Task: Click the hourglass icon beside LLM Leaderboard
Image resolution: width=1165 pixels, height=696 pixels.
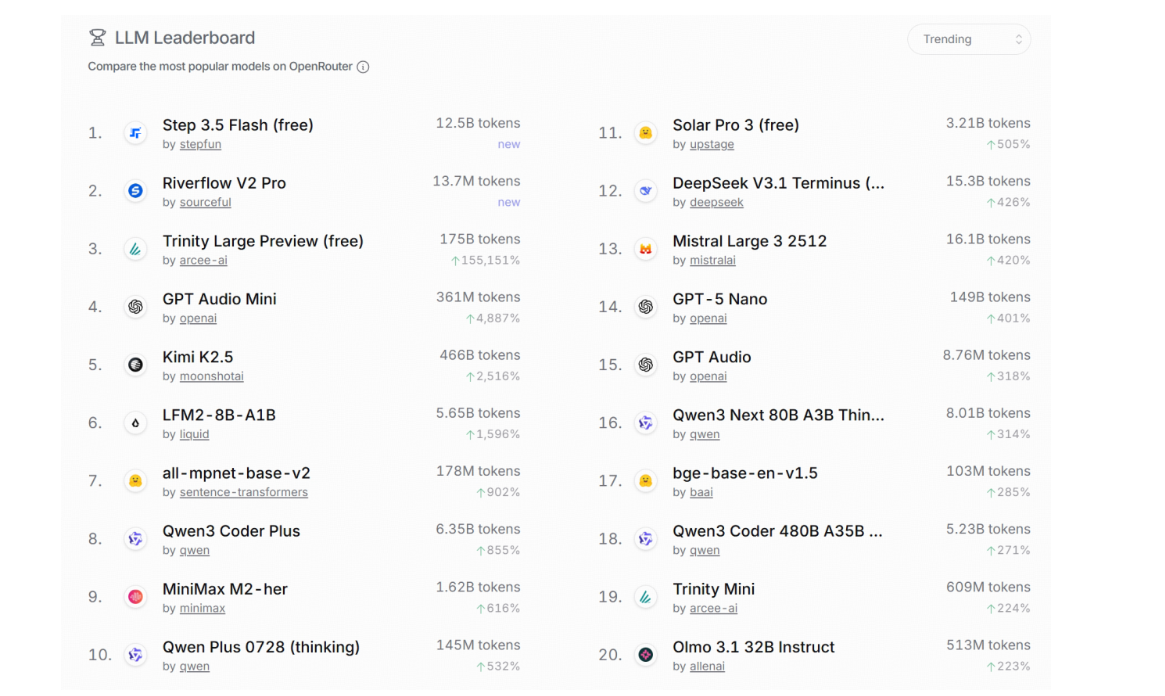Action: [97, 38]
